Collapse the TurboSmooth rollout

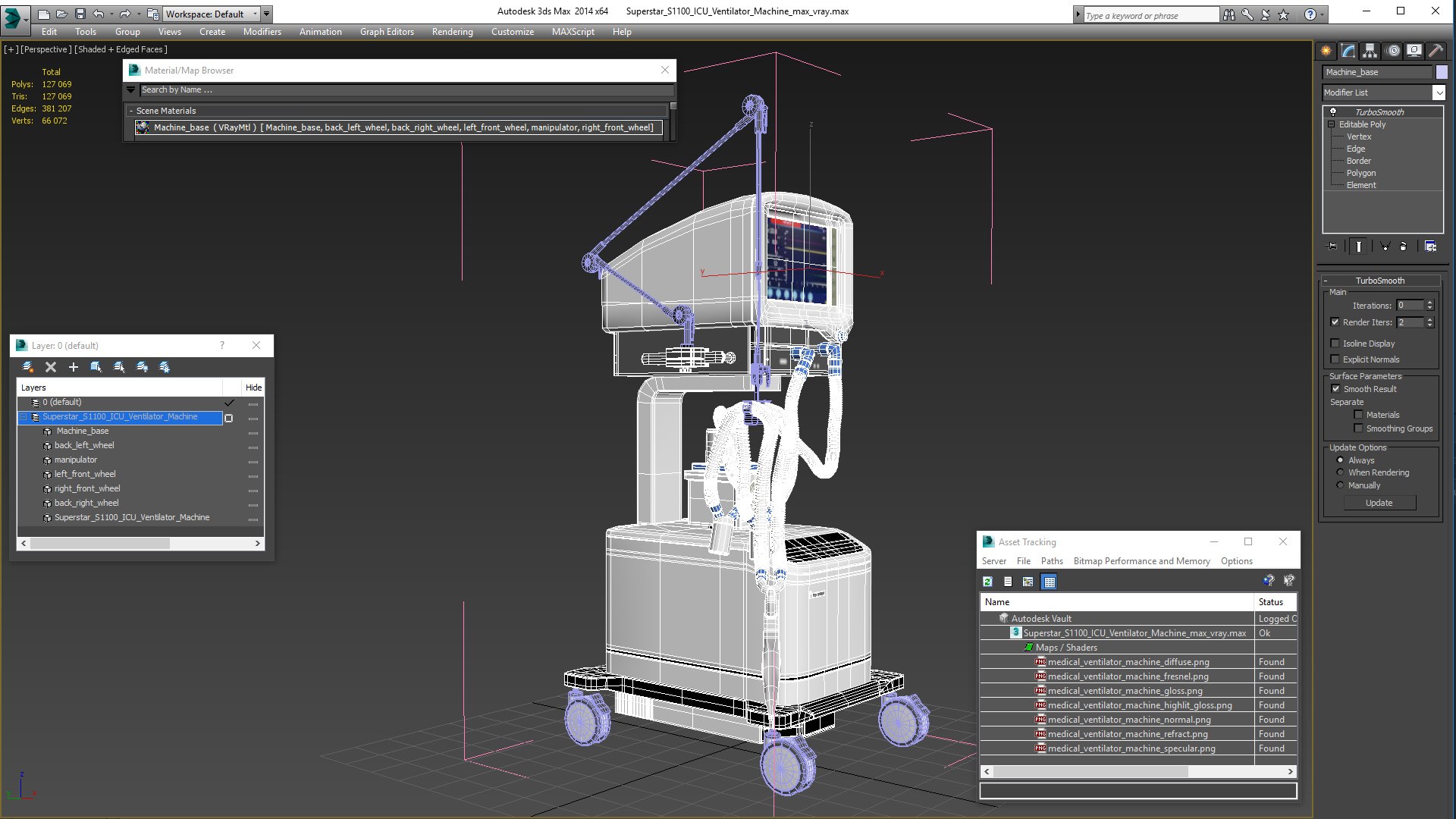[1326, 281]
